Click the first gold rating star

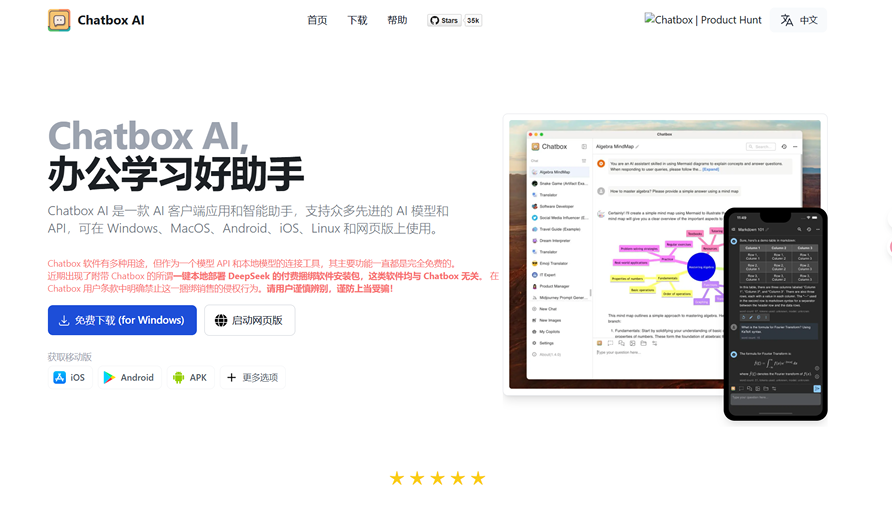(x=397, y=478)
